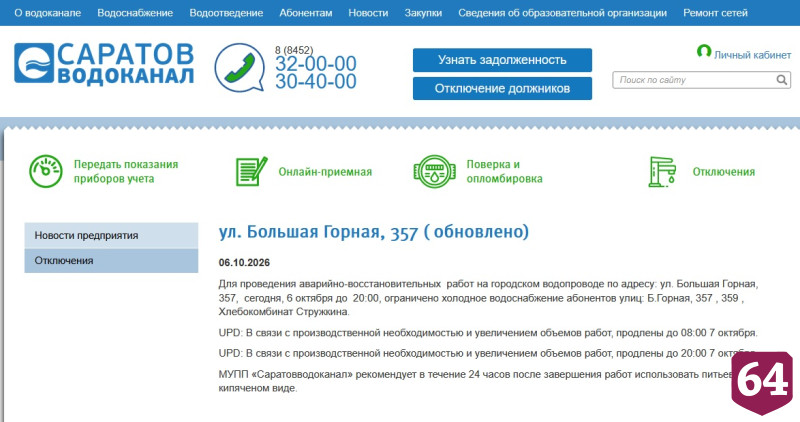Click the faucet Отключения icon
The height and width of the screenshot is (422, 800).
point(662,171)
